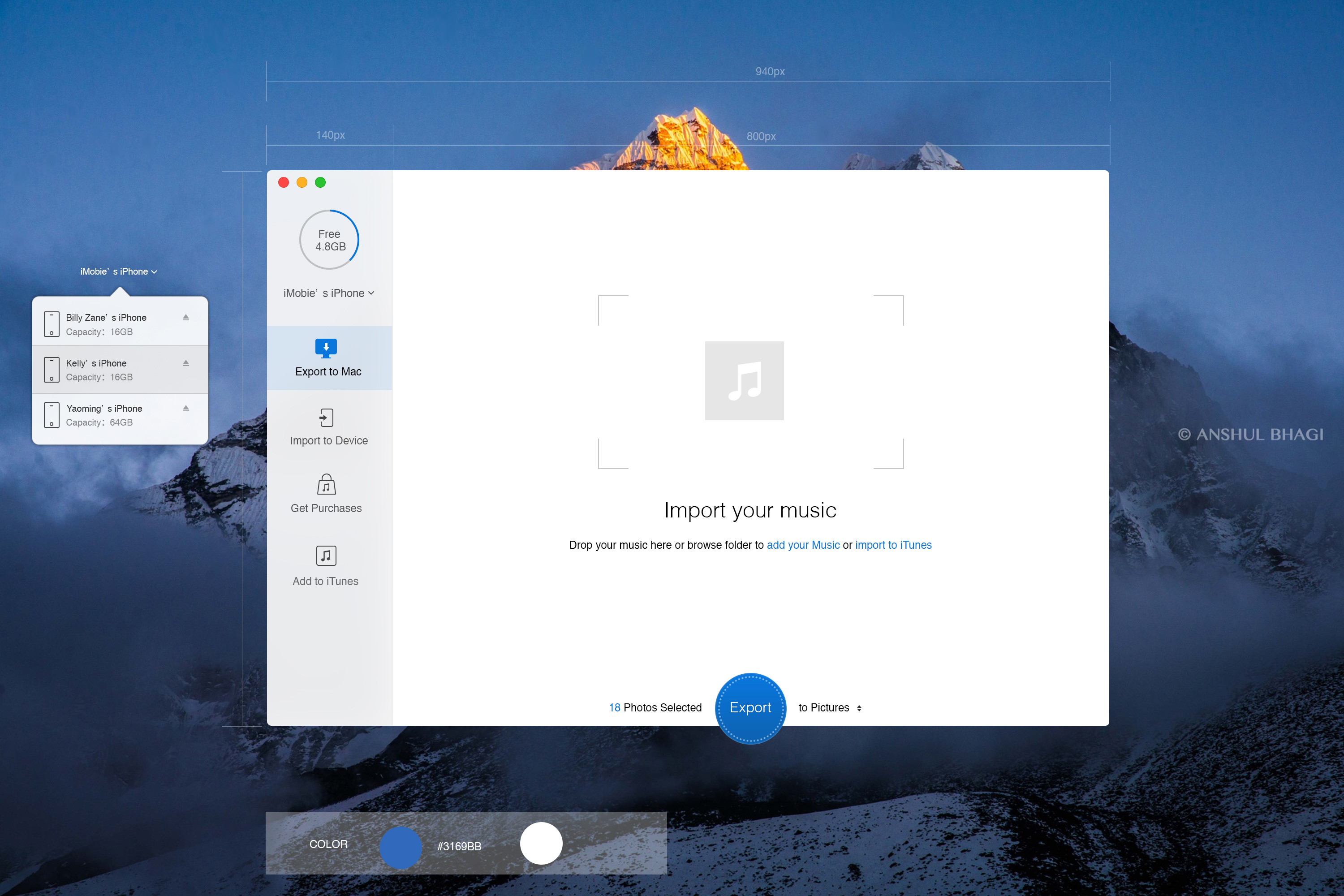The image size is (1344, 896).
Task: Click the Add to iTunes music icon
Action: pyautogui.click(x=326, y=556)
